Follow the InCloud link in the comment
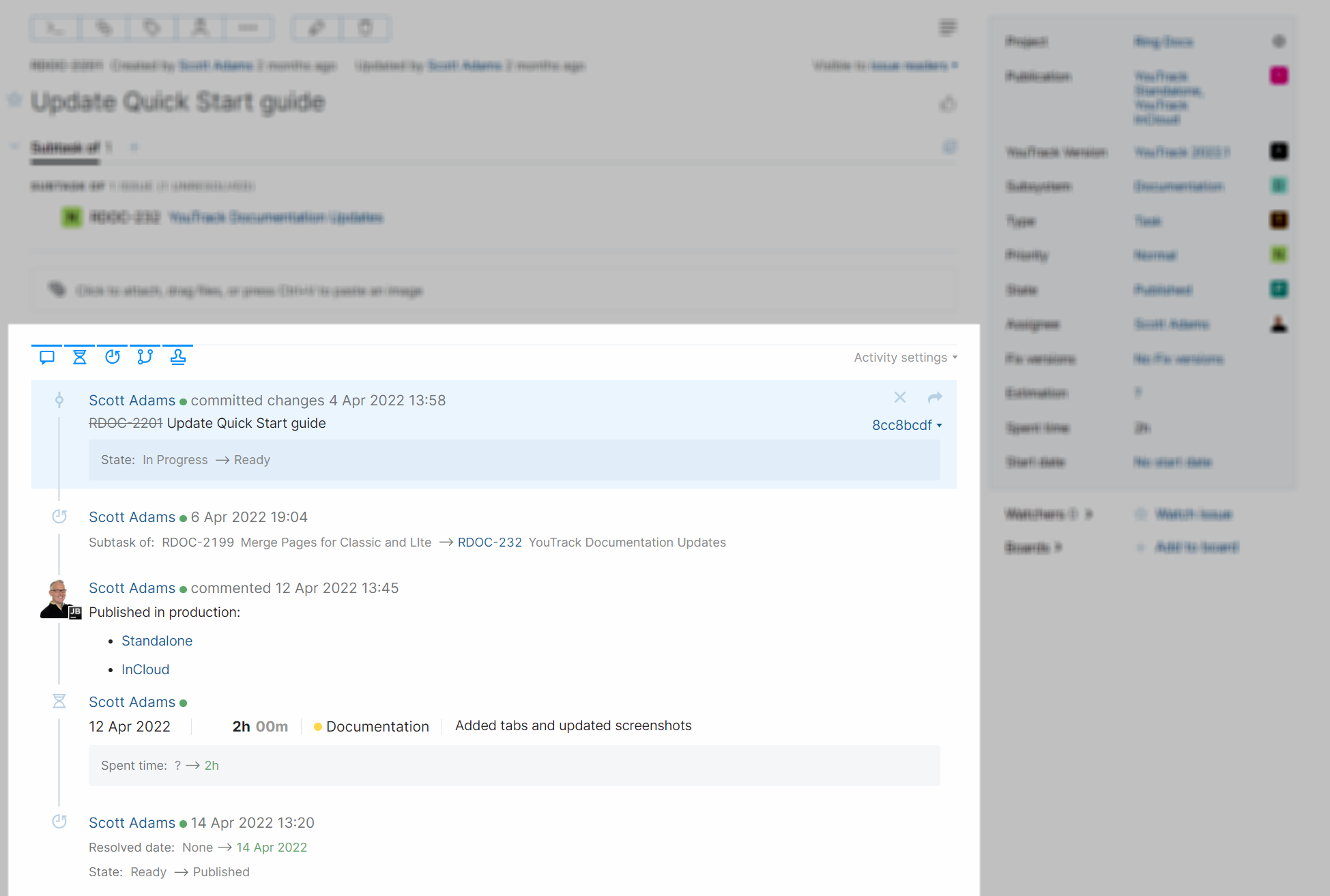The height and width of the screenshot is (896, 1330). coord(145,669)
